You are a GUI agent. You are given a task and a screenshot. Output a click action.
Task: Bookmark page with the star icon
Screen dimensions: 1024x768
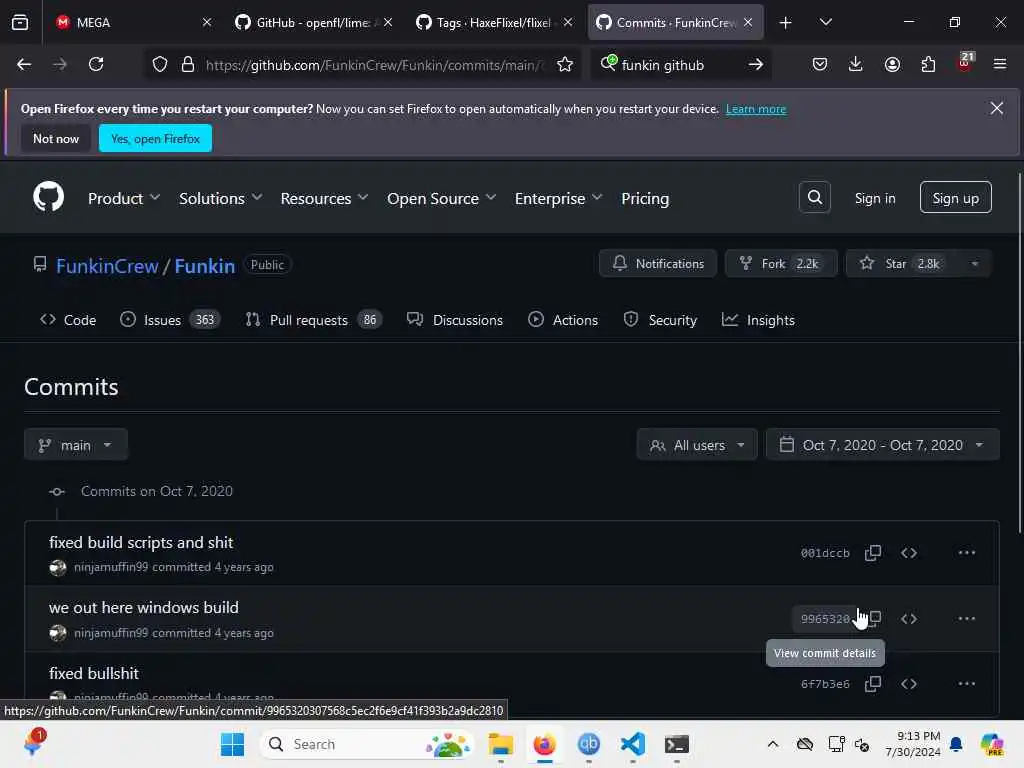click(x=565, y=64)
